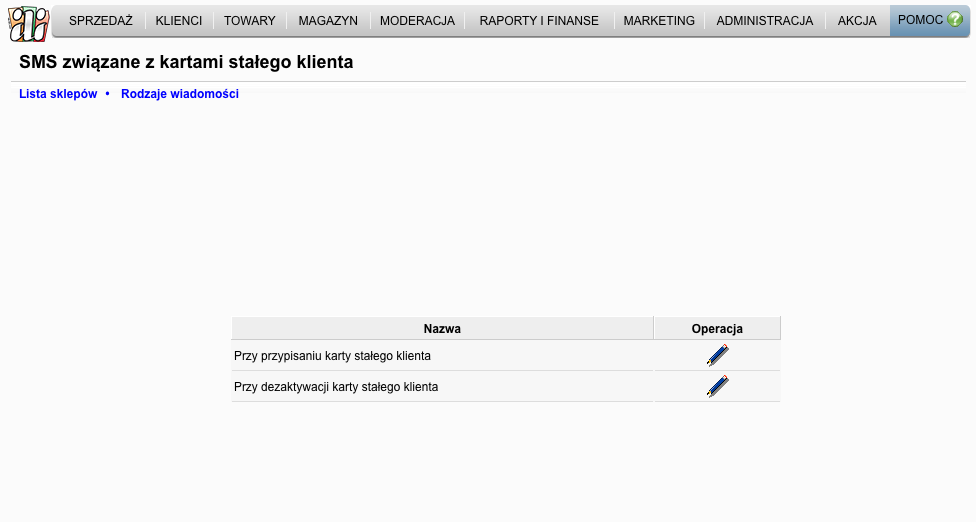976x522 pixels.
Task: Go to the Lista sklepów link
Action: (x=58, y=94)
